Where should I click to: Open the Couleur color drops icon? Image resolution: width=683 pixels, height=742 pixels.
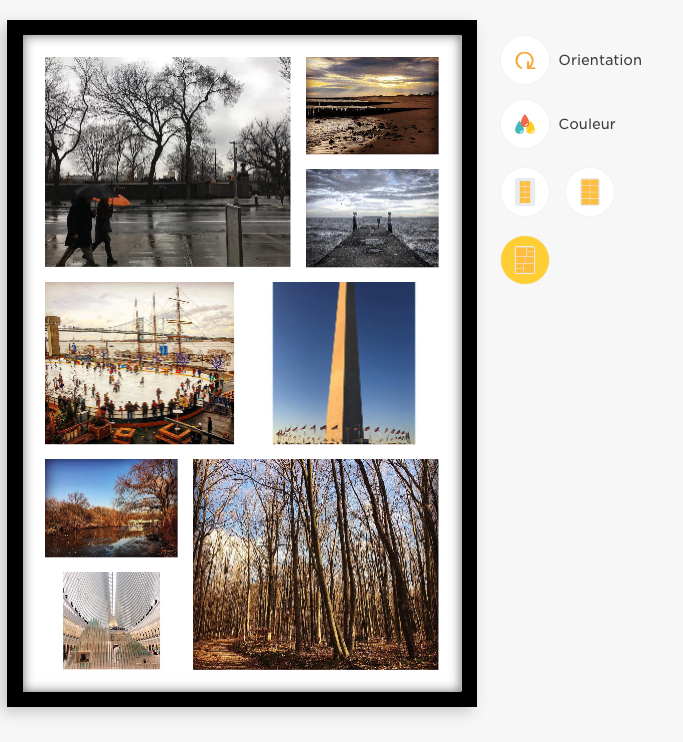click(524, 124)
